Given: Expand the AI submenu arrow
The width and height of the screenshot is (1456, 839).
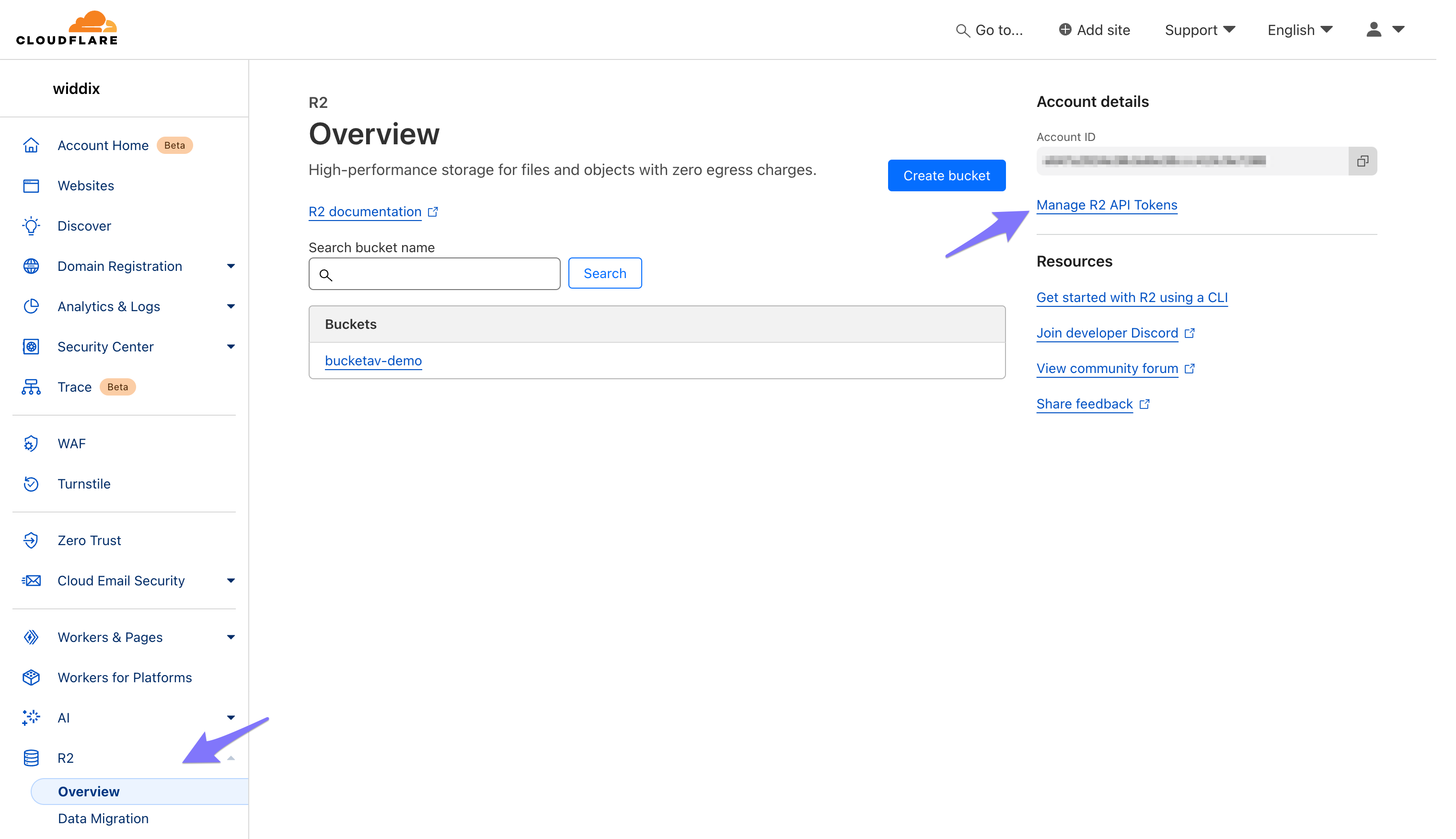Looking at the screenshot, I should tap(231, 718).
